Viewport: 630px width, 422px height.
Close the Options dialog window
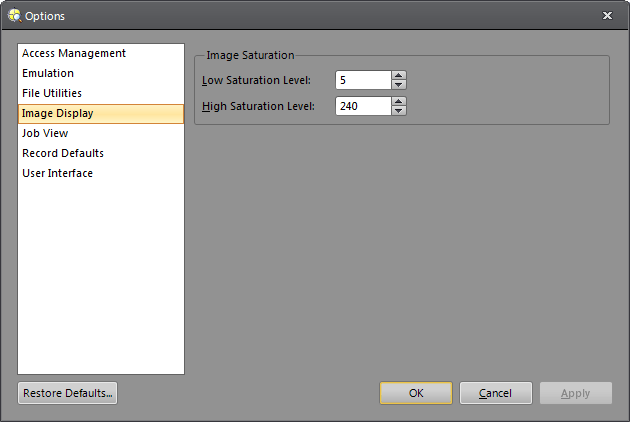pyautogui.click(x=607, y=15)
